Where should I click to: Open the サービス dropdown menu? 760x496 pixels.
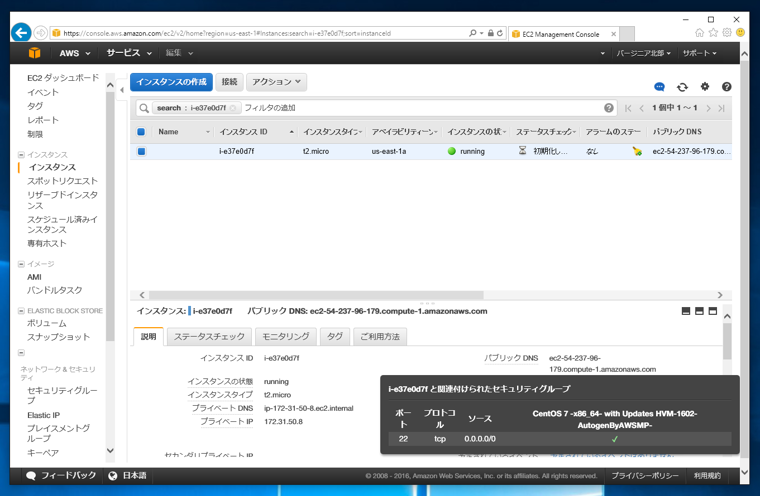click(129, 53)
